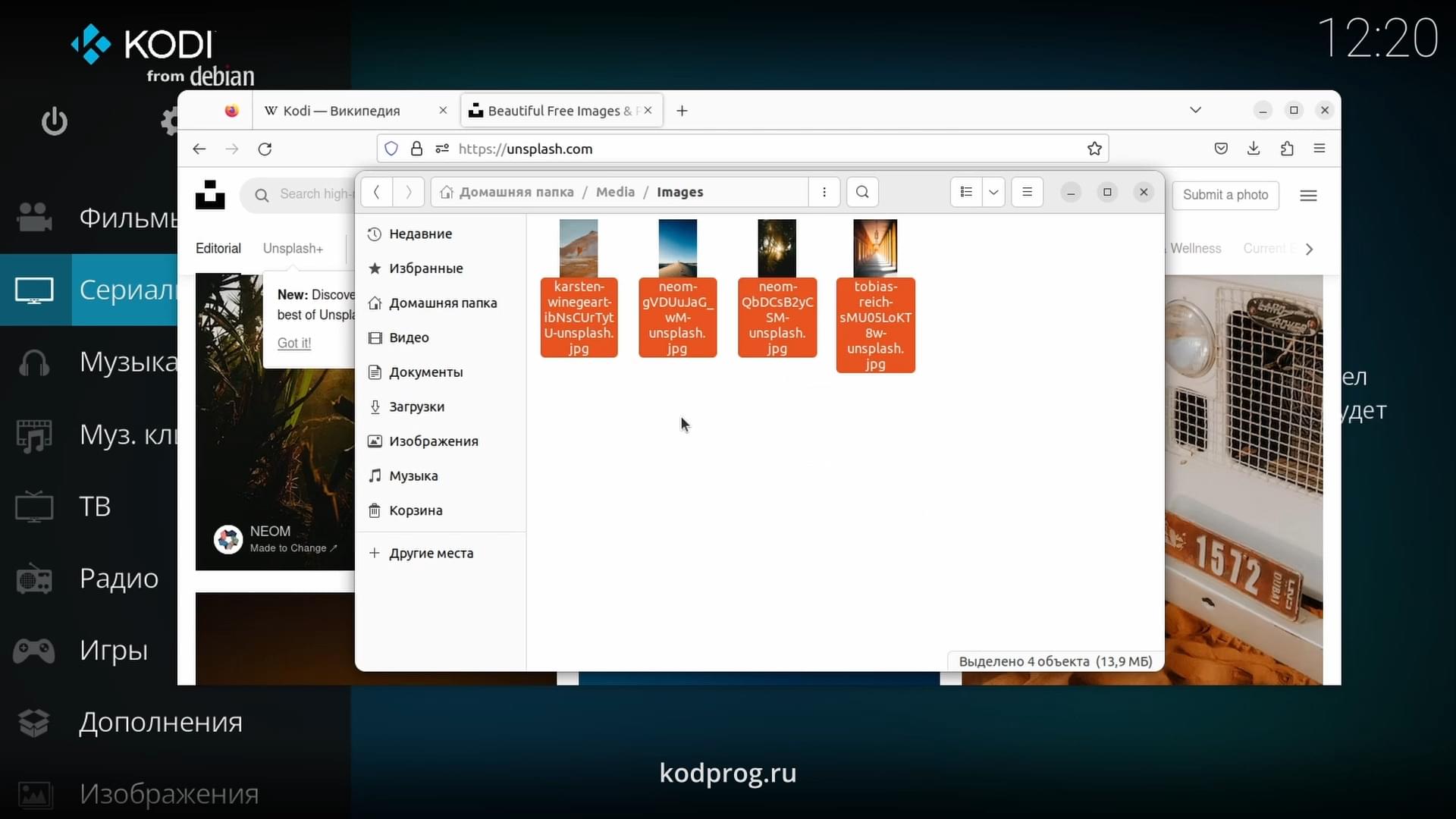Click the Images path segment
The image size is (1456, 819).
pyautogui.click(x=680, y=192)
